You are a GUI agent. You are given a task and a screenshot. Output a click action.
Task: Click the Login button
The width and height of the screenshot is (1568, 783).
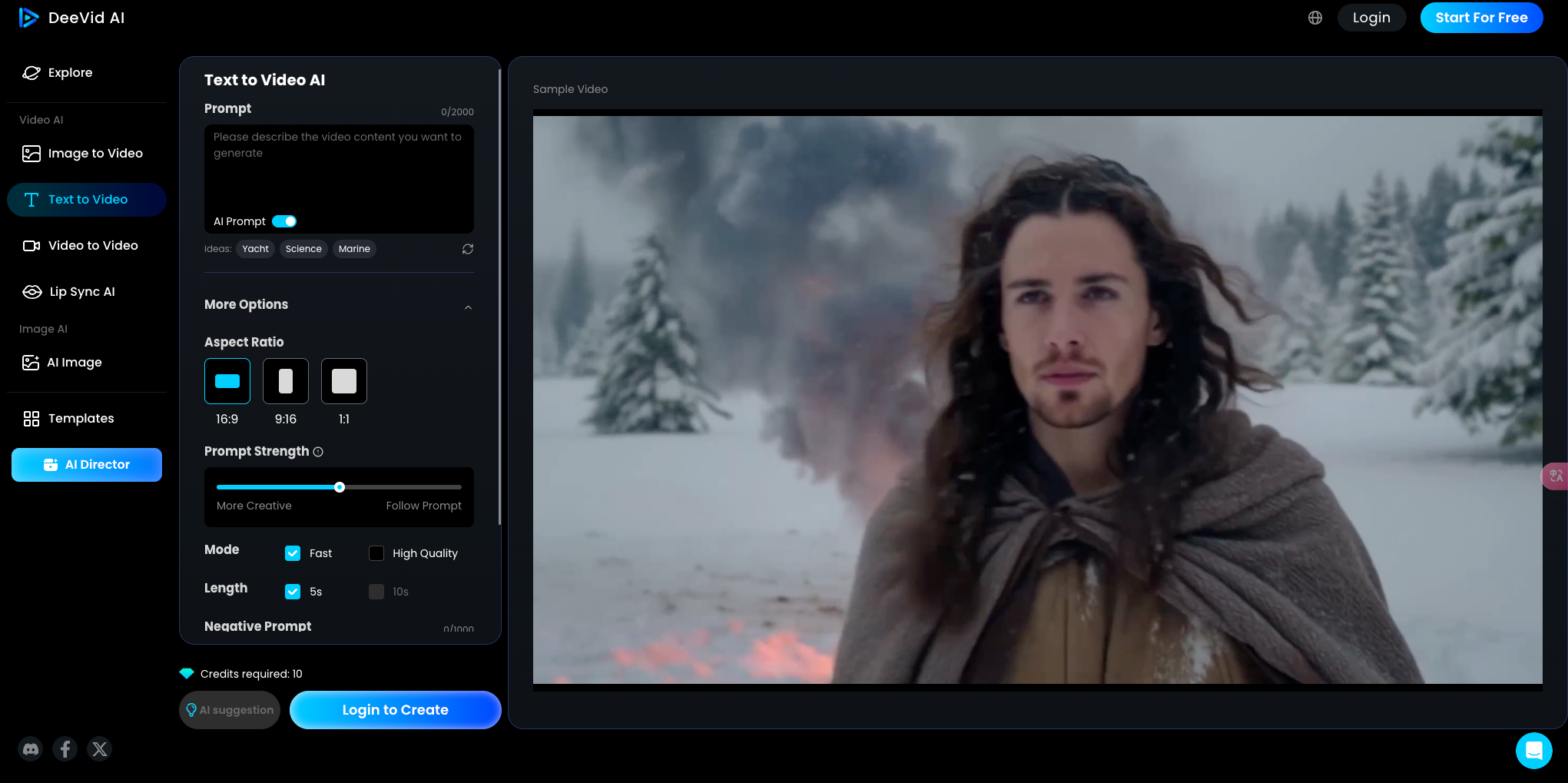tap(1371, 18)
